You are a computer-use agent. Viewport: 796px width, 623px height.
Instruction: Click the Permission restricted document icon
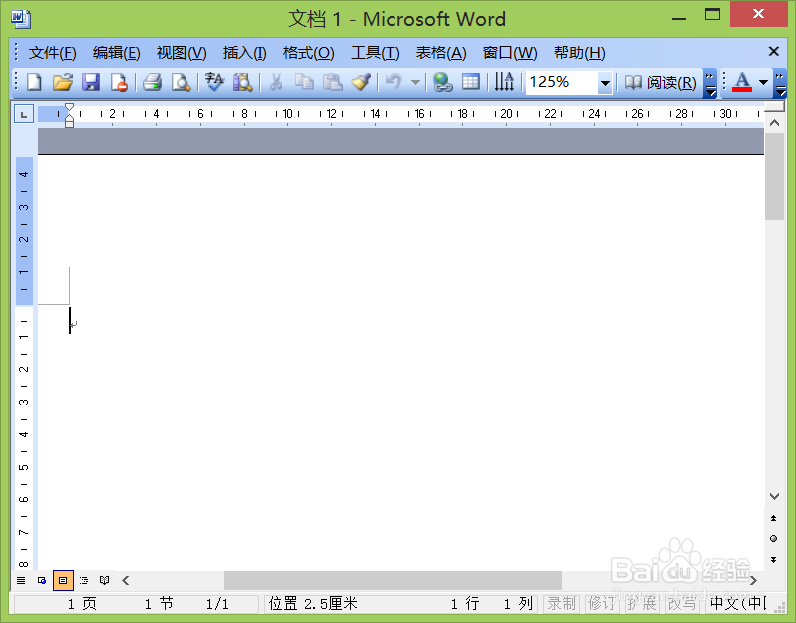(x=119, y=82)
